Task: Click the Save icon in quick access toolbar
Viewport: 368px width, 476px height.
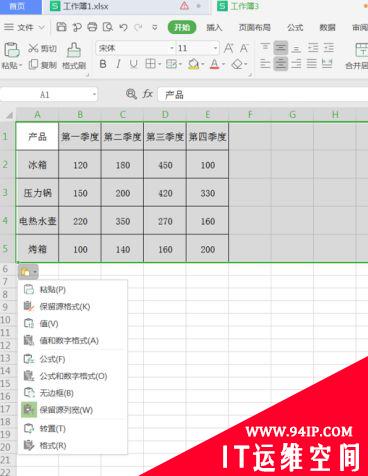Action: pyautogui.click(x=61, y=27)
